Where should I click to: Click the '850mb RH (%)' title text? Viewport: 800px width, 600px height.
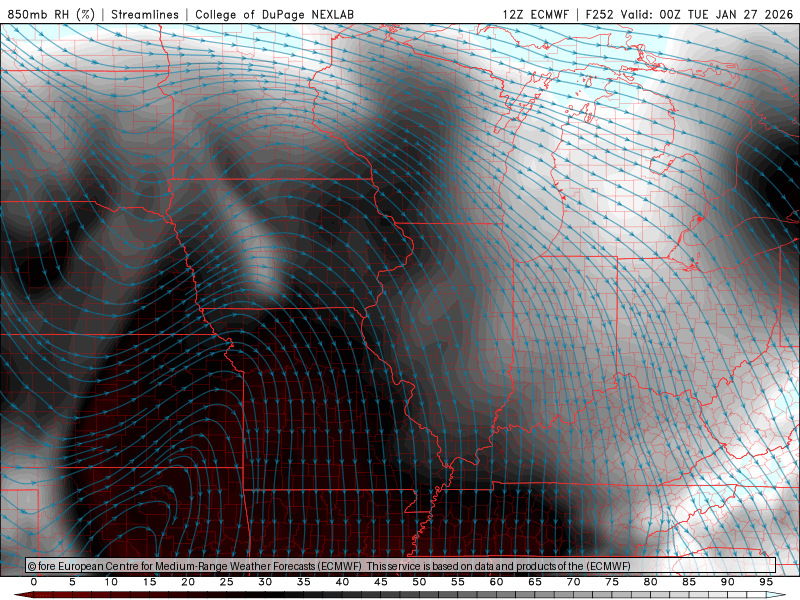point(51,14)
